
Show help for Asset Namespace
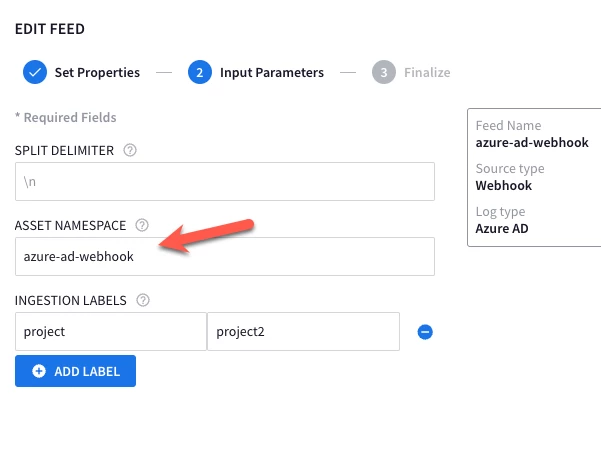[x=142, y=225]
